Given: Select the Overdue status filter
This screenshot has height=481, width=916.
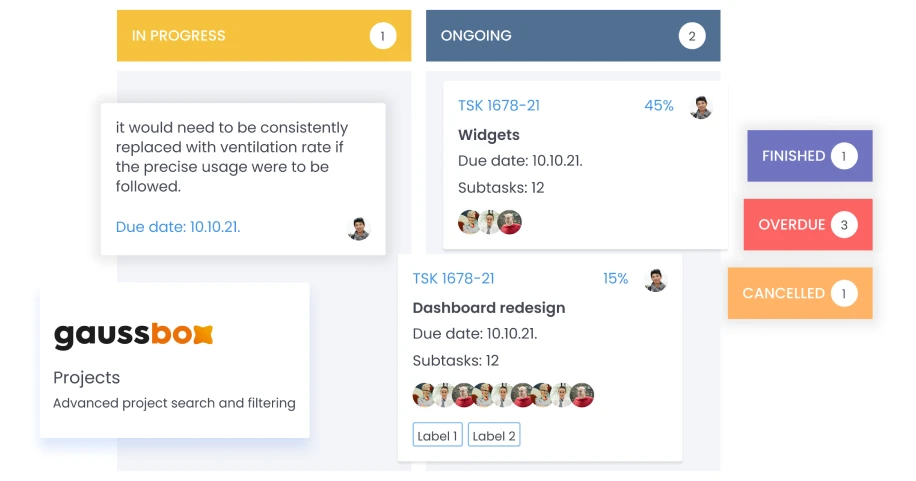Looking at the screenshot, I should [807, 225].
